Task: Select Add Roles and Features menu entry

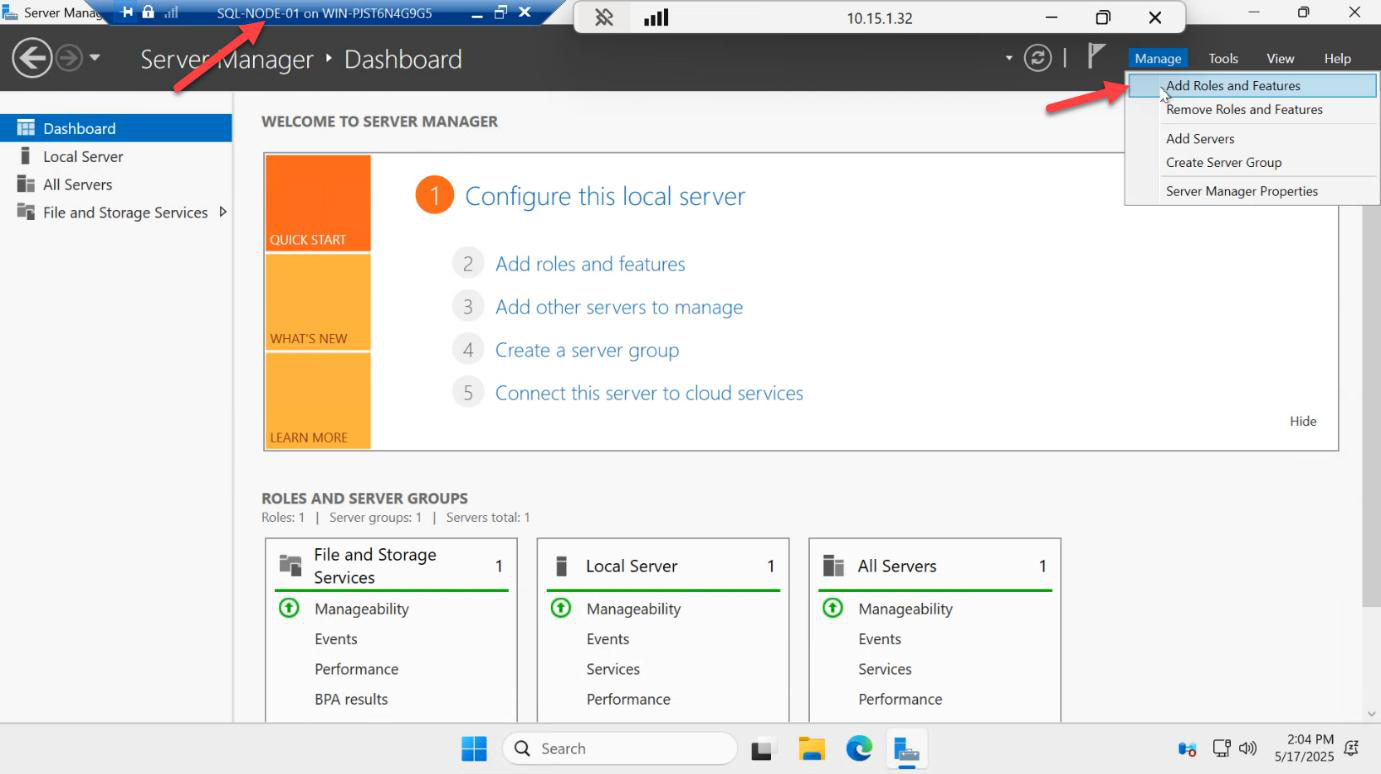Action: click(x=1254, y=86)
